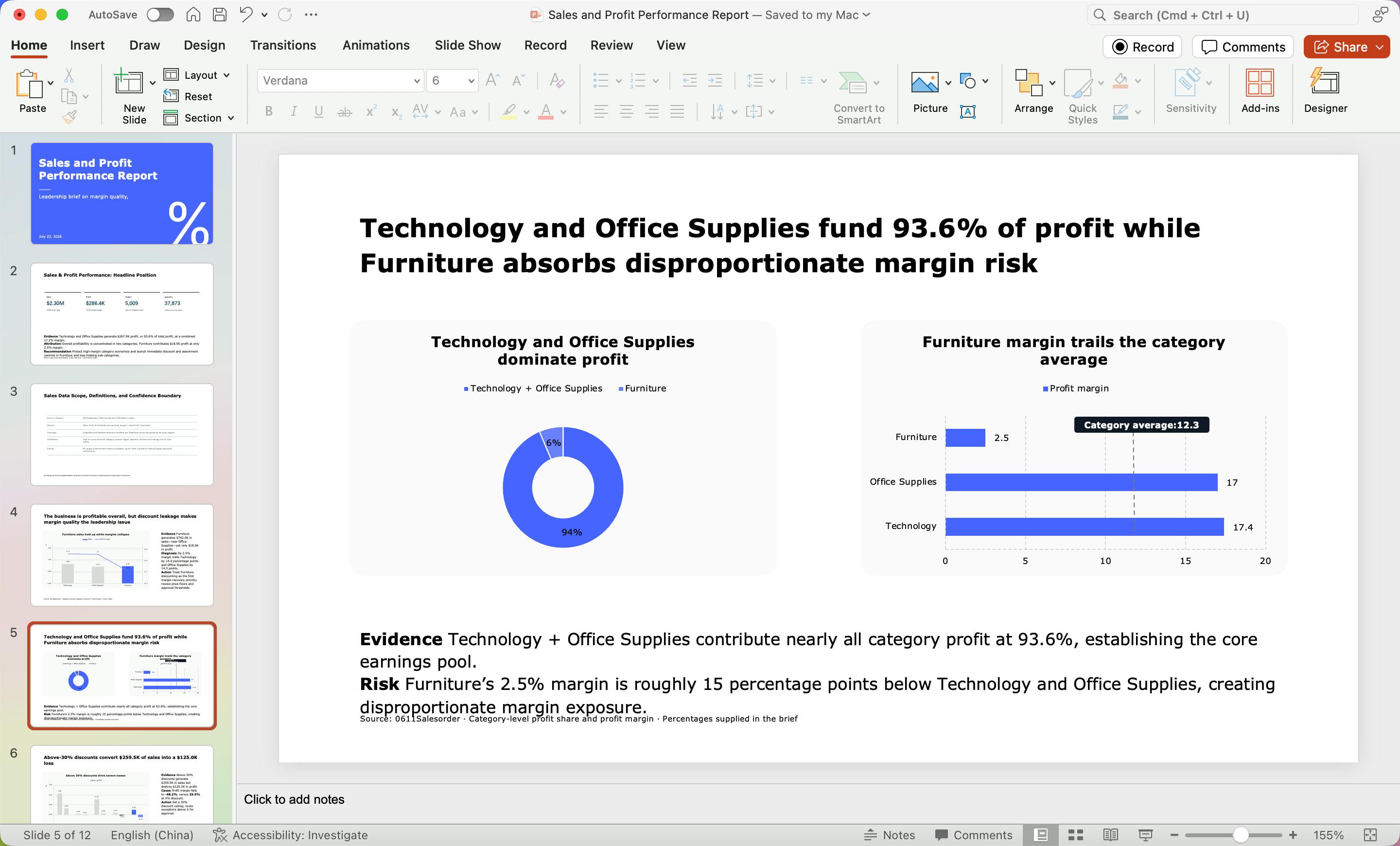Click the center text alignment icon

626,111
